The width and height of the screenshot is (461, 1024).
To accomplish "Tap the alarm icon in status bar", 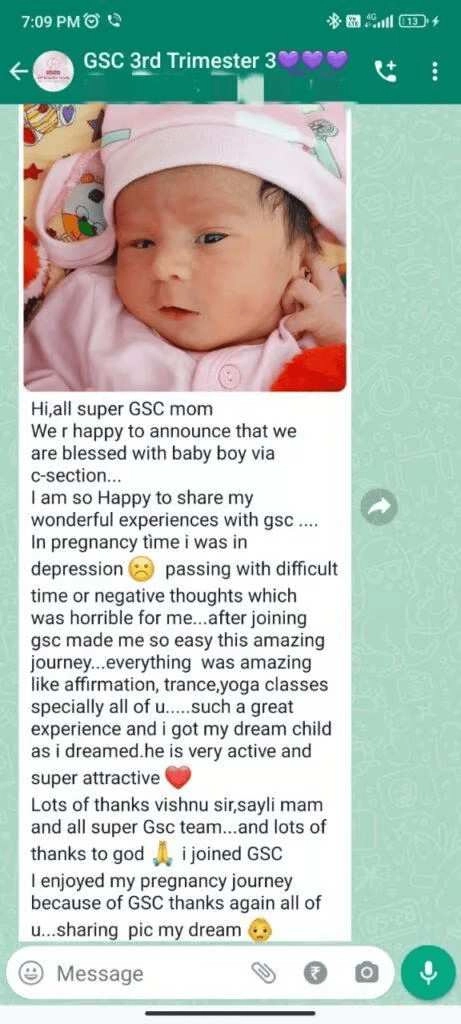I will coord(93,22).
